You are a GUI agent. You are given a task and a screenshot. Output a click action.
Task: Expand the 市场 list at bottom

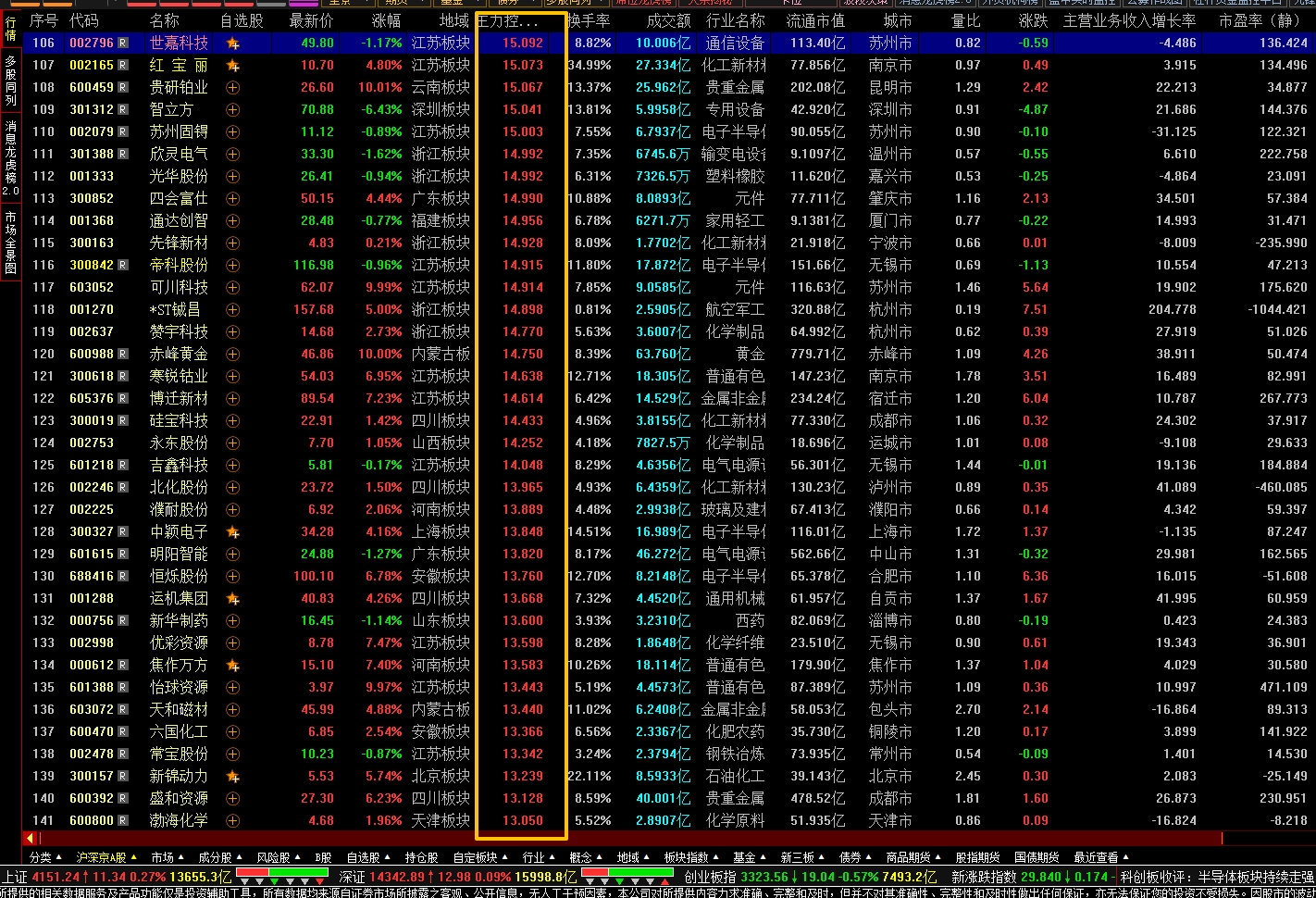click(x=168, y=857)
